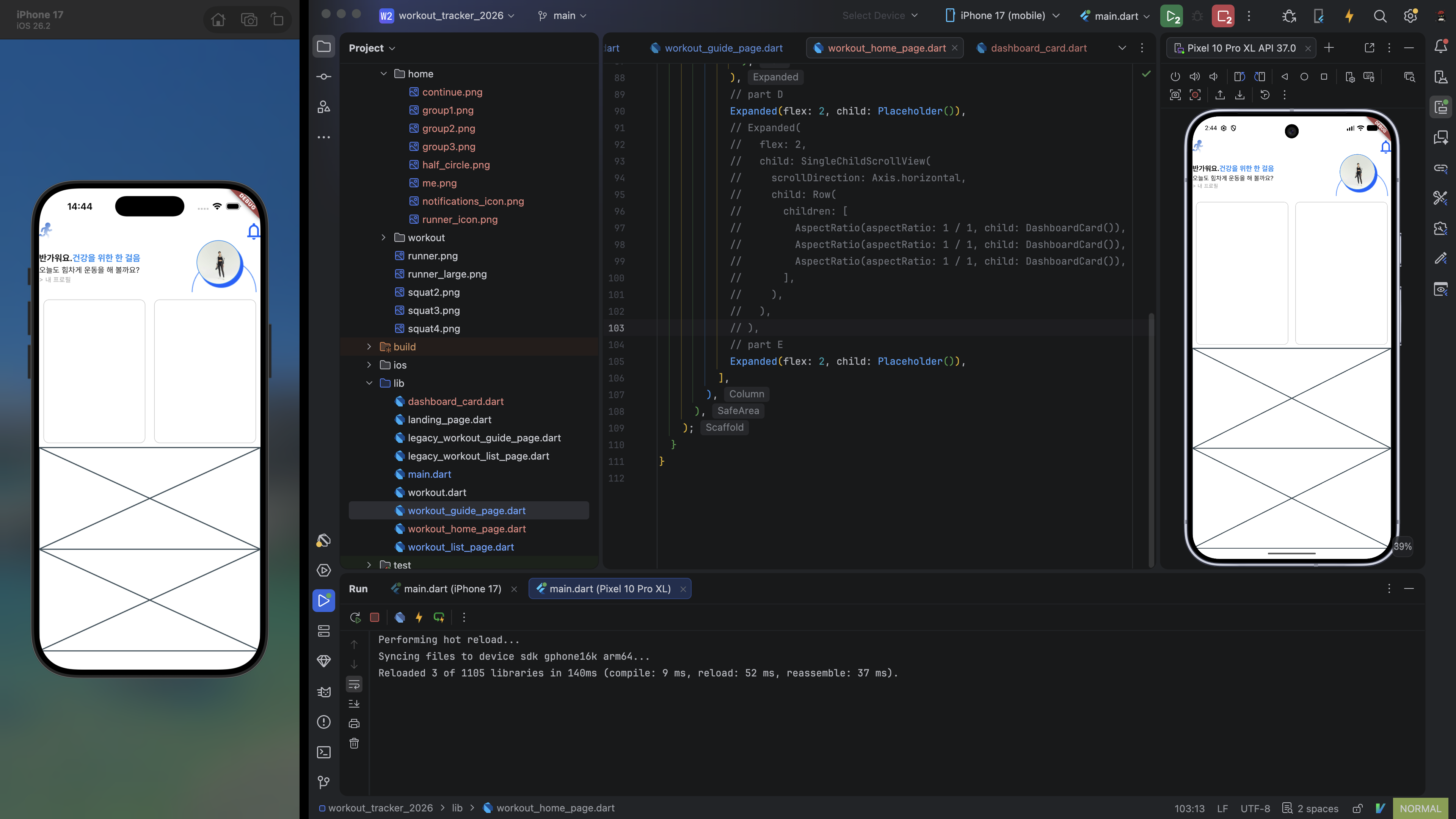
Task: Toggle soft-wrap in the Run console
Action: coord(355,684)
